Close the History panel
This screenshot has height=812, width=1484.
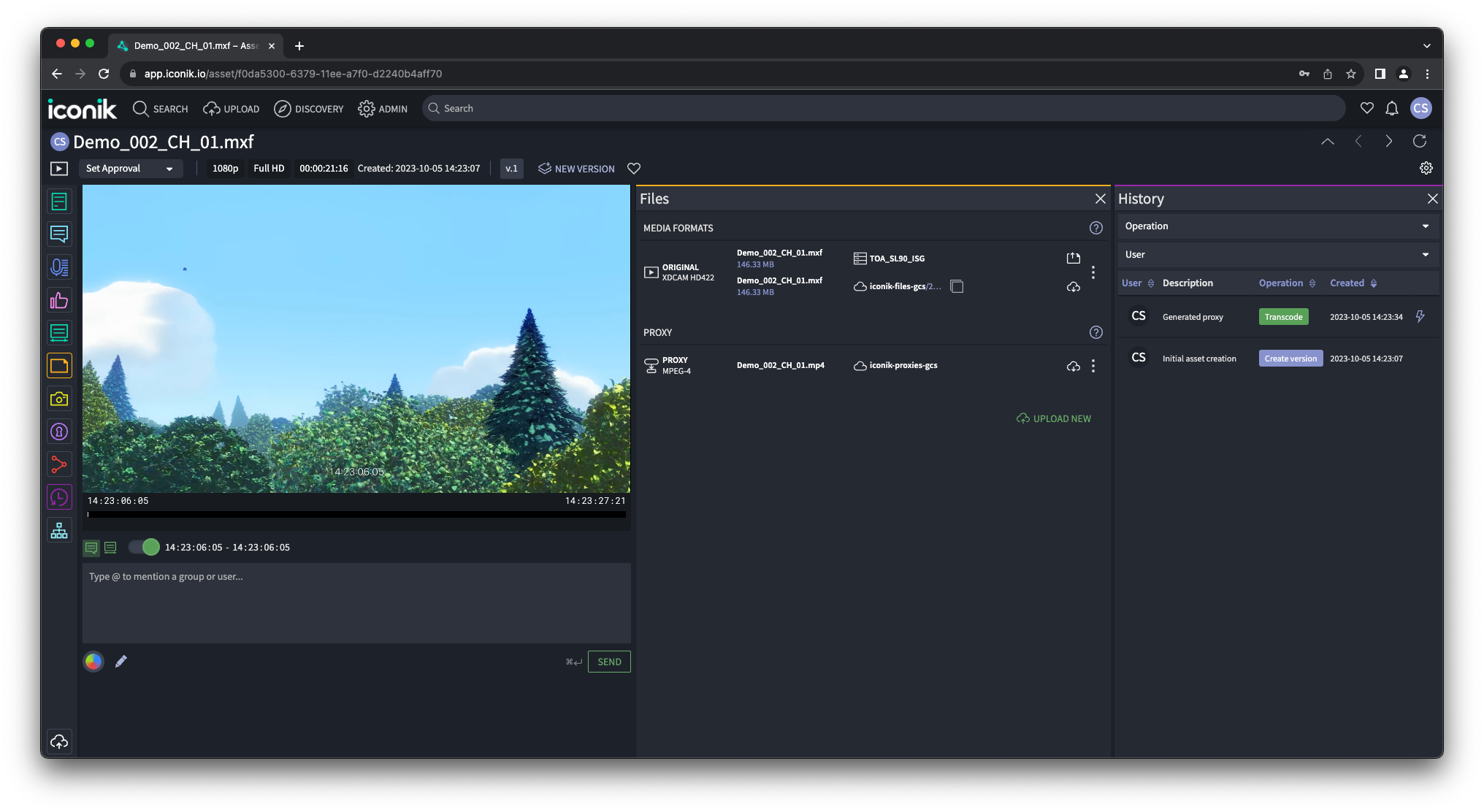pyautogui.click(x=1432, y=199)
